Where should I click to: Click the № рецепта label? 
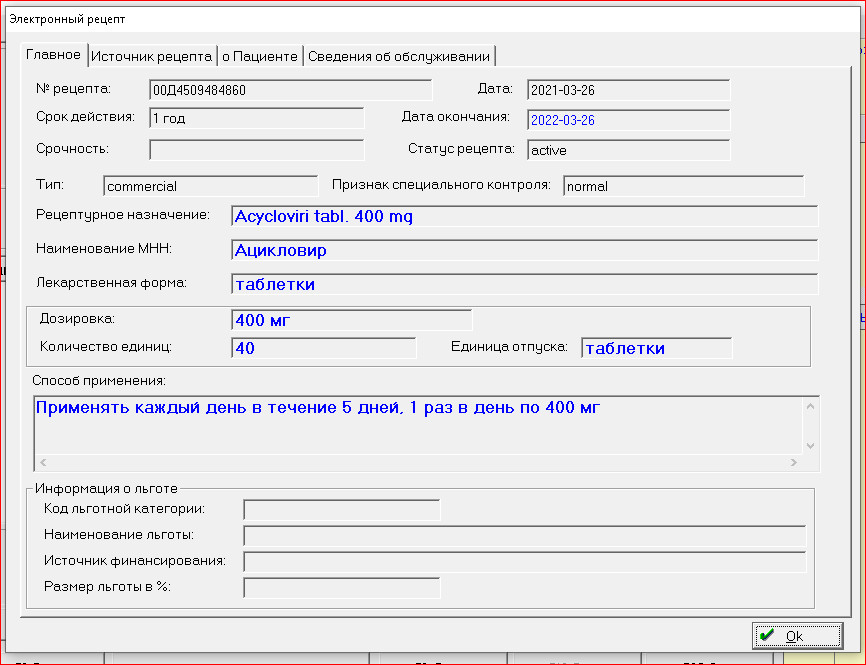73,88
